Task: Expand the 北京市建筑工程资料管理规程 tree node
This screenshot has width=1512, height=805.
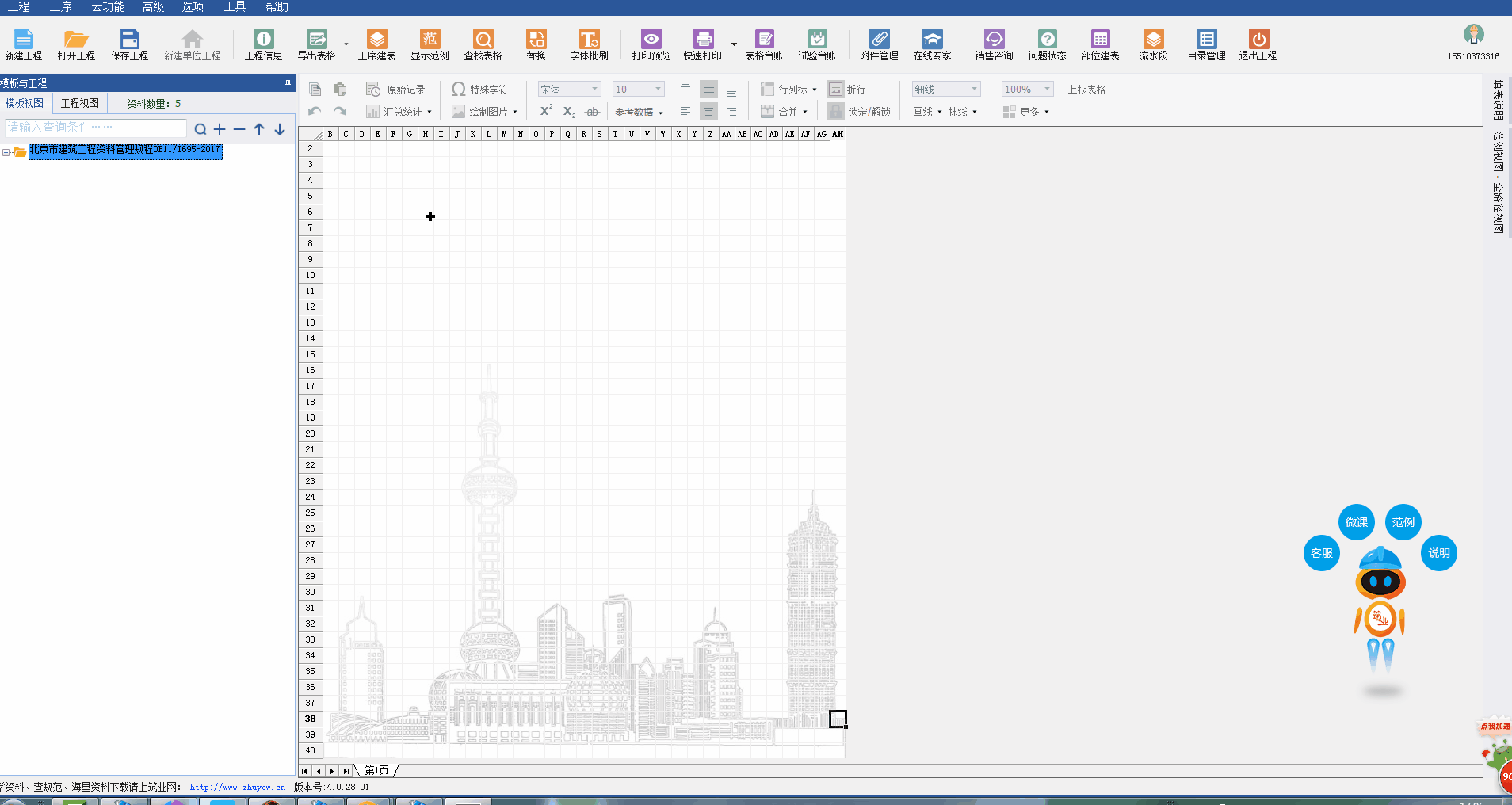Action: (6, 152)
